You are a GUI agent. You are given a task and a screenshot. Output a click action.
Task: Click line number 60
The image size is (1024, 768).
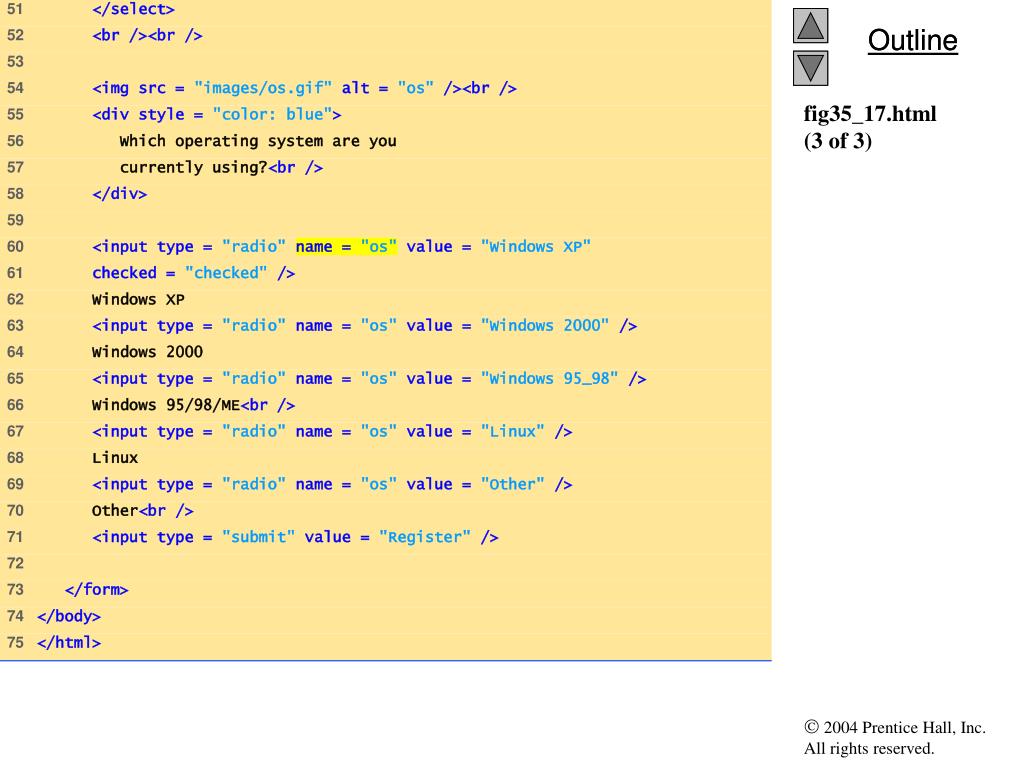point(15,247)
